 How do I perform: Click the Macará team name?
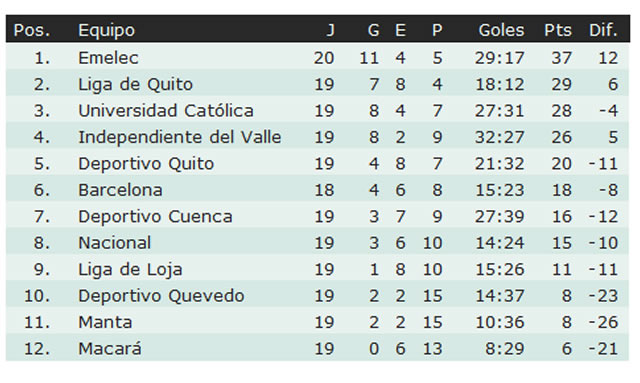tap(109, 349)
